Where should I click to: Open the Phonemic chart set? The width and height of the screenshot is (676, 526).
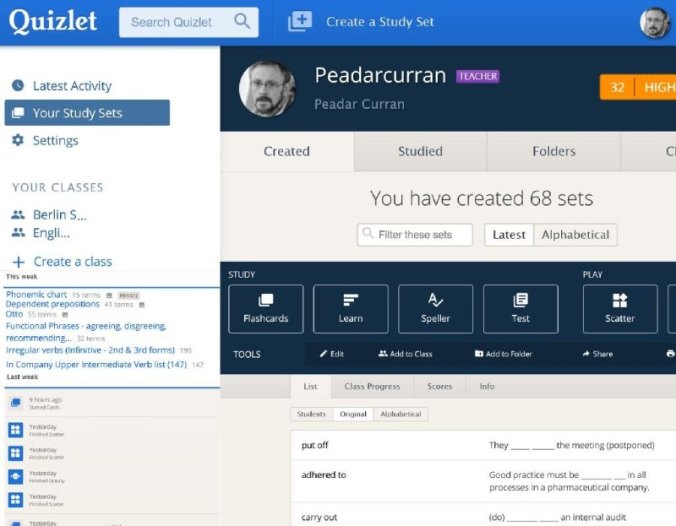36,294
